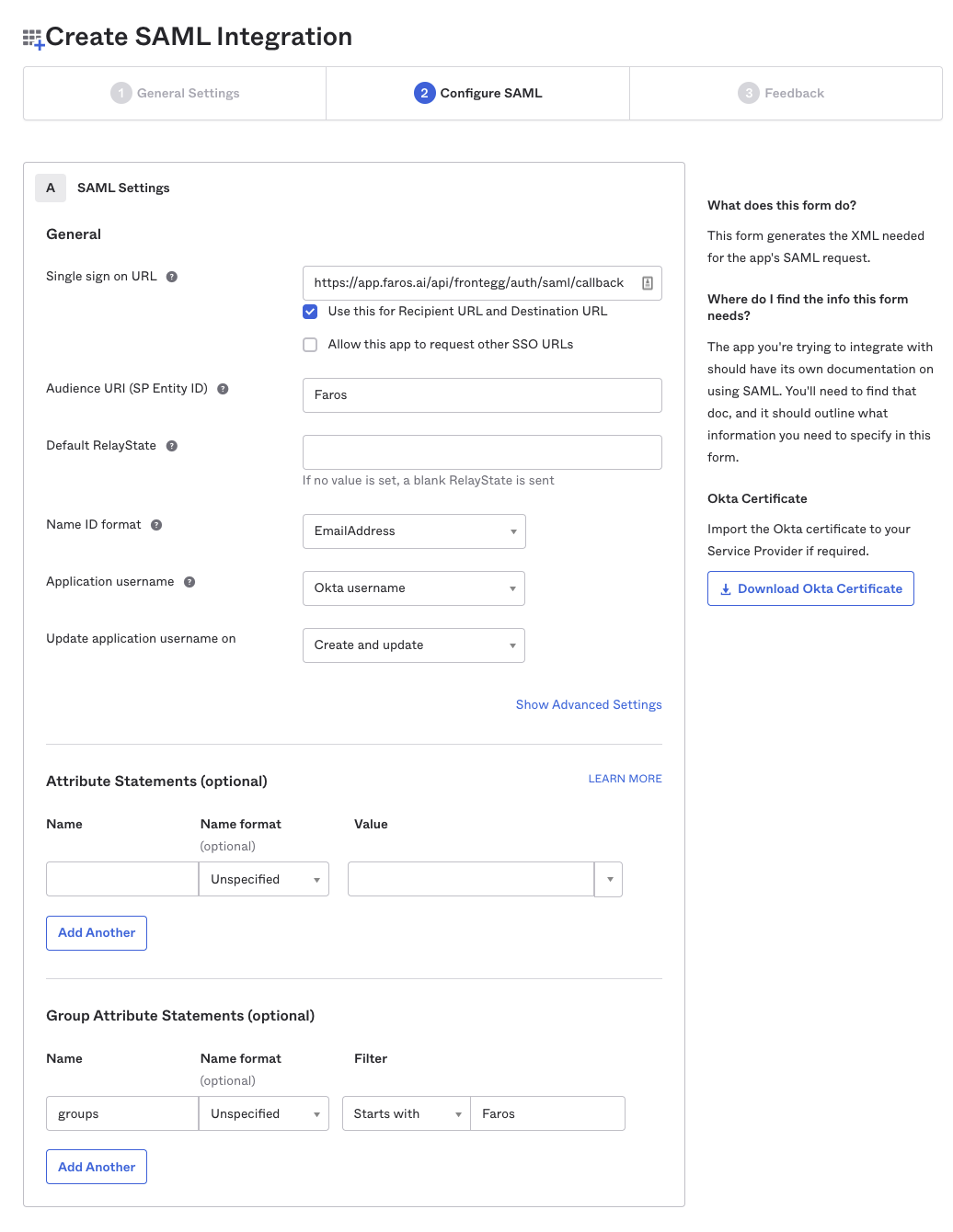Click step 3 circle icon for Feedback

click(x=749, y=93)
